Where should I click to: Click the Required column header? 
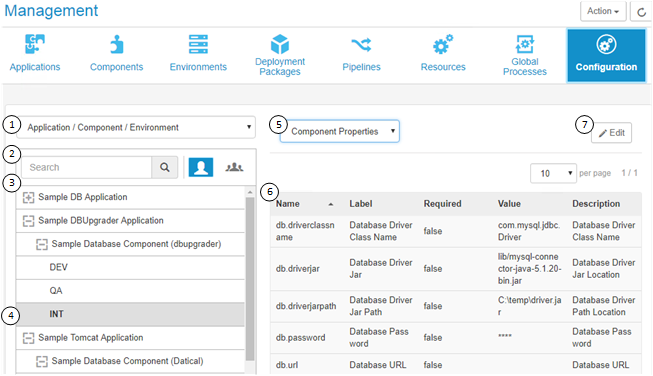(x=442, y=204)
